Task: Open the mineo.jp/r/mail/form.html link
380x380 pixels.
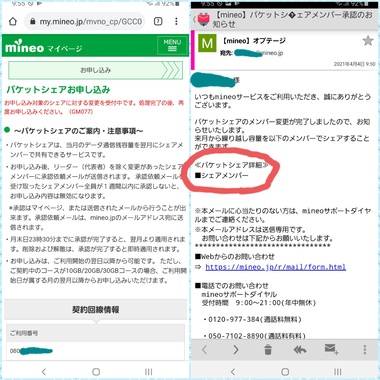Action: pos(275,267)
